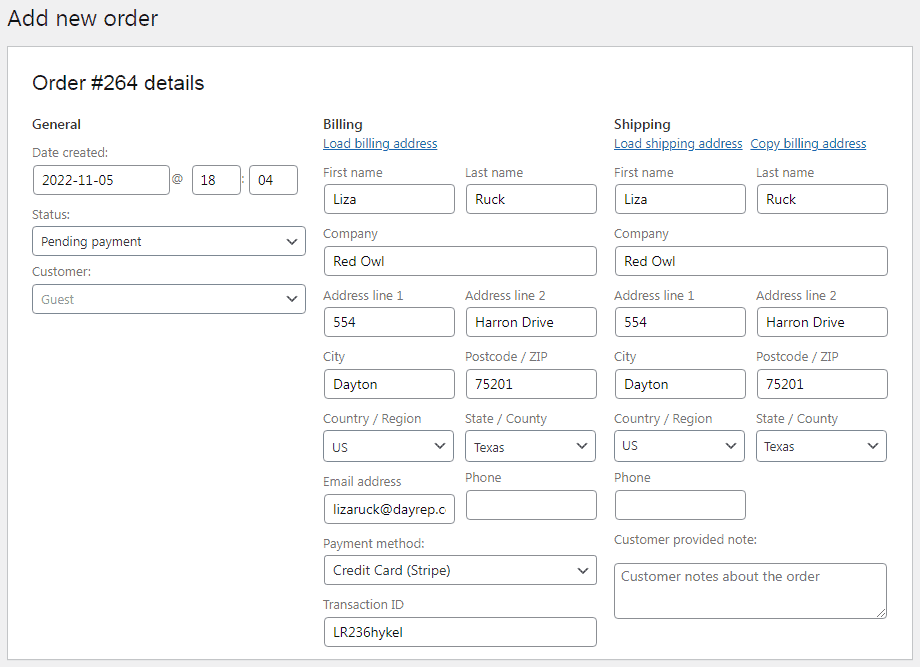
Task: Focus the Date created field 2022-11-05
Action: [101, 180]
